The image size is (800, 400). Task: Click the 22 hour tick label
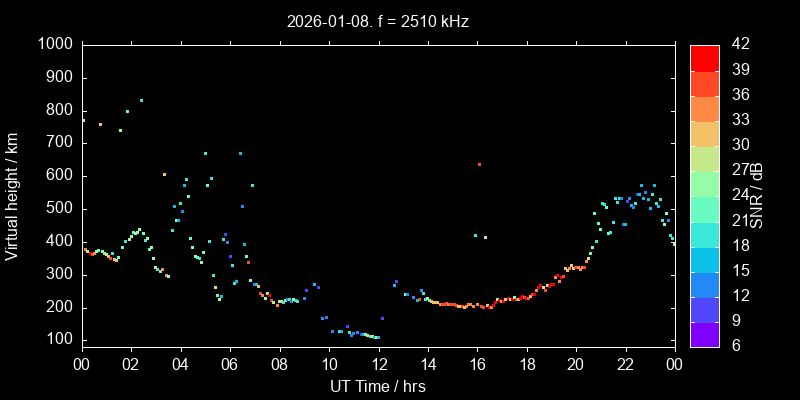click(x=625, y=365)
